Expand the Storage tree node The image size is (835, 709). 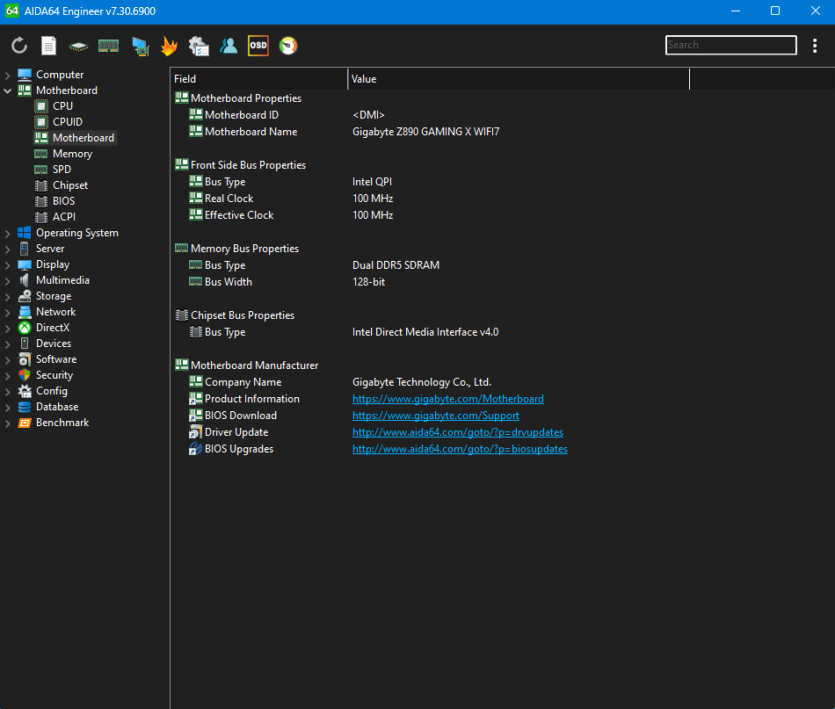tap(7, 296)
